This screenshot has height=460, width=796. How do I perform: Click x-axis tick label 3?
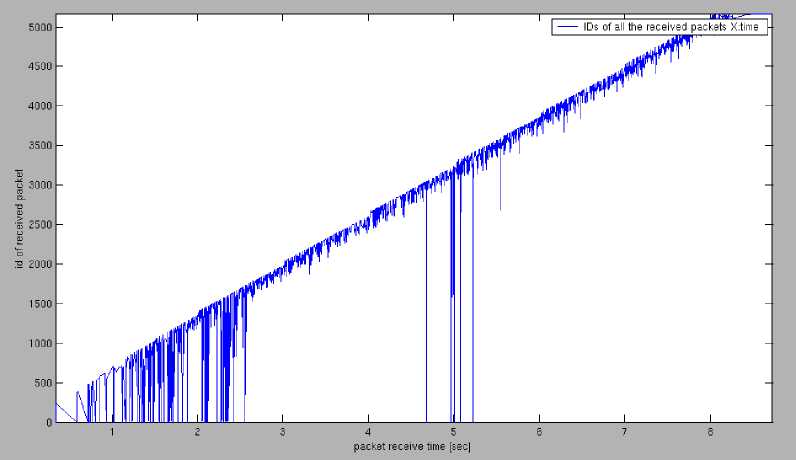point(283,432)
